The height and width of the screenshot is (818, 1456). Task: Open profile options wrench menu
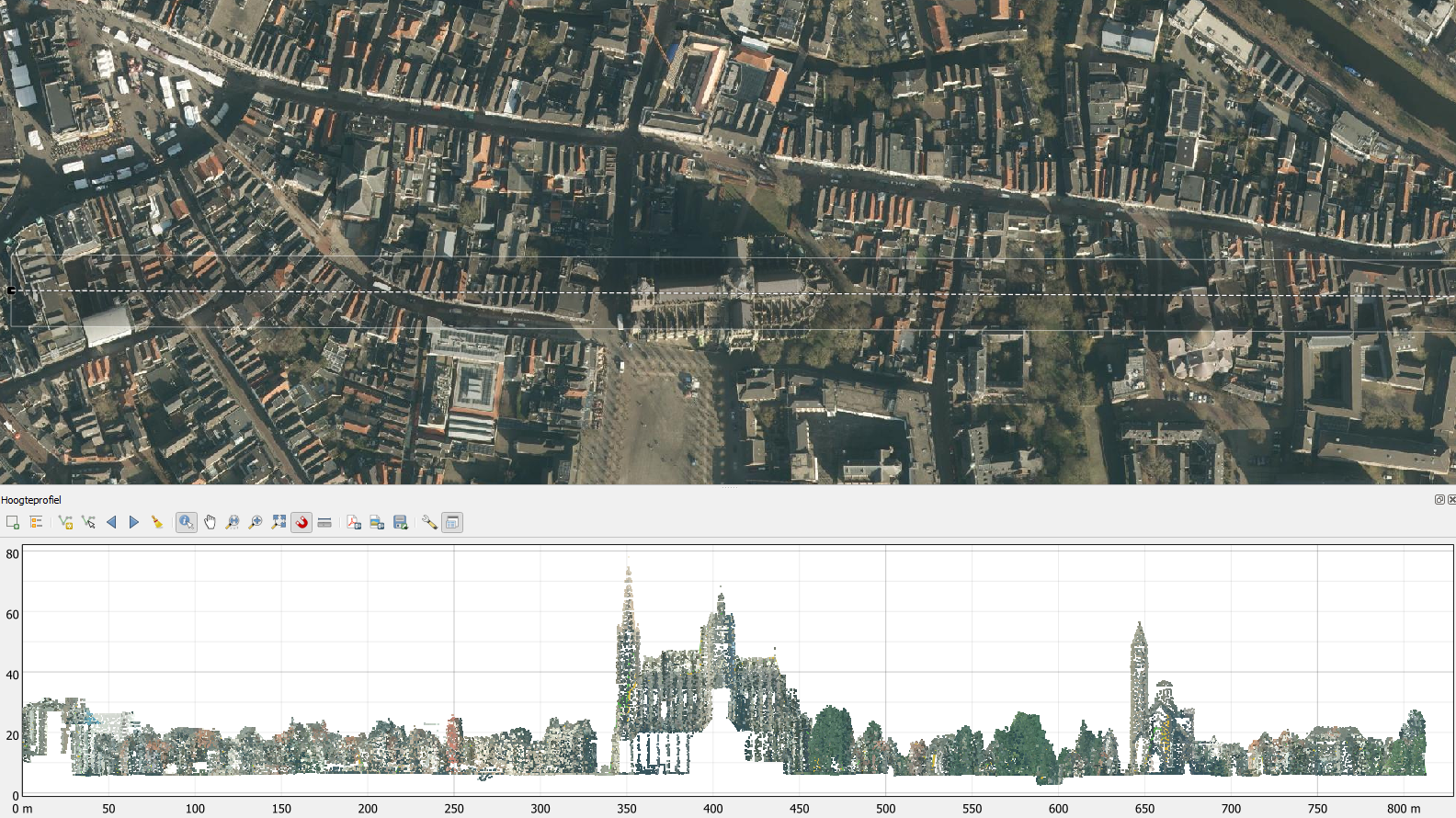pyautogui.click(x=429, y=522)
